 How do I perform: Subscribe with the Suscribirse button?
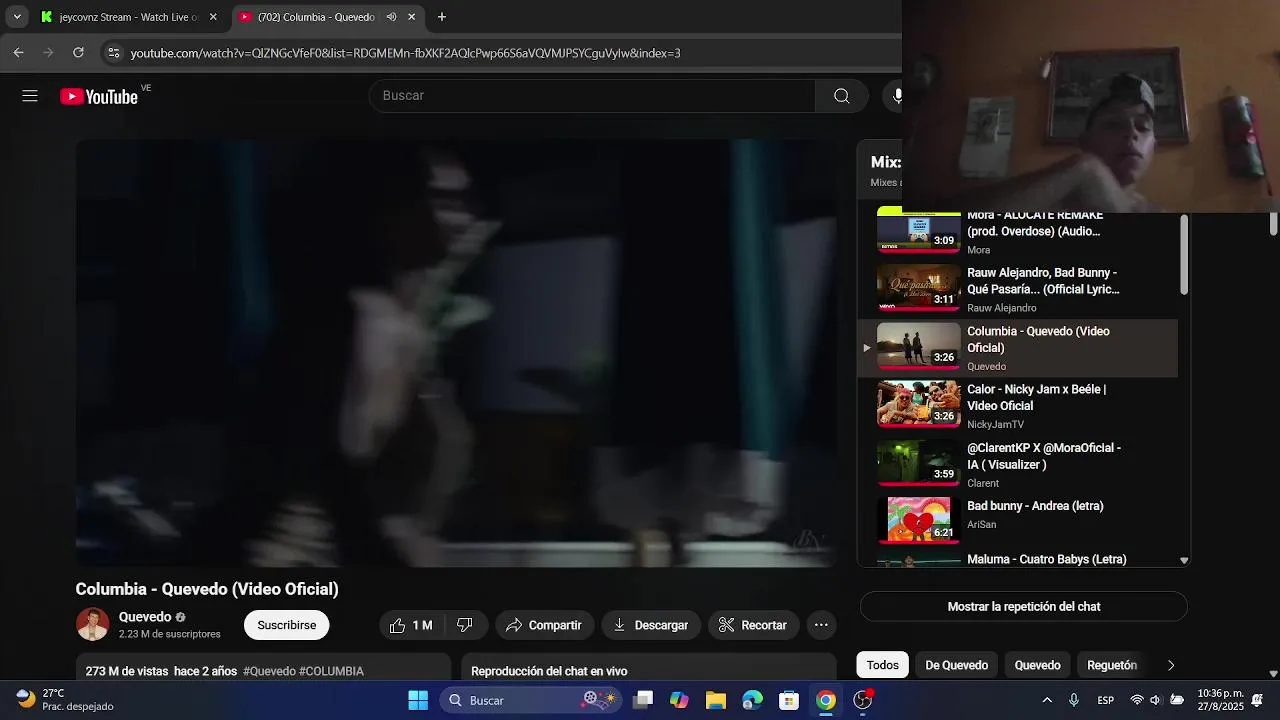click(287, 625)
